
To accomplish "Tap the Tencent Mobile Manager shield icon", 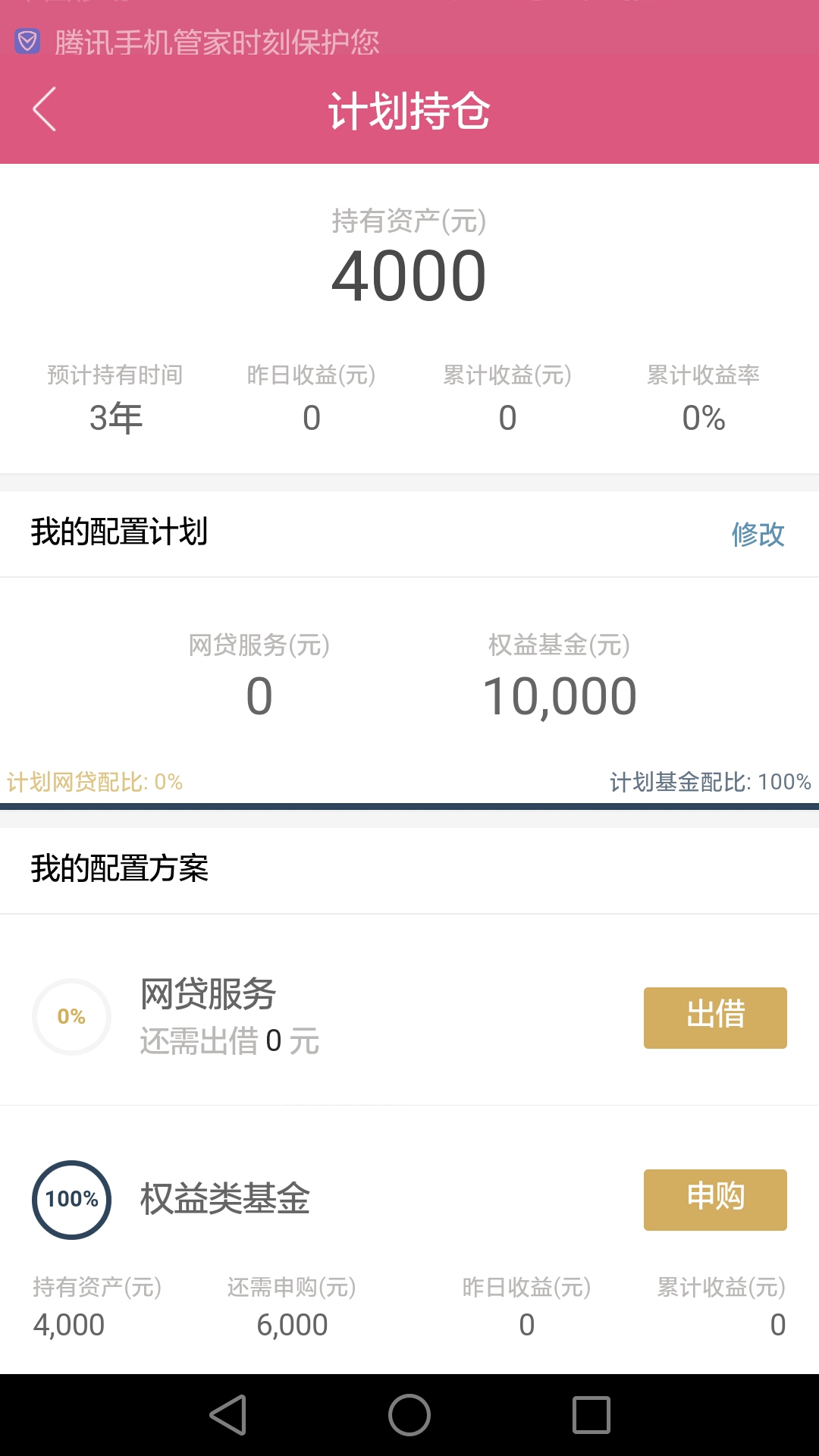I will point(27,41).
